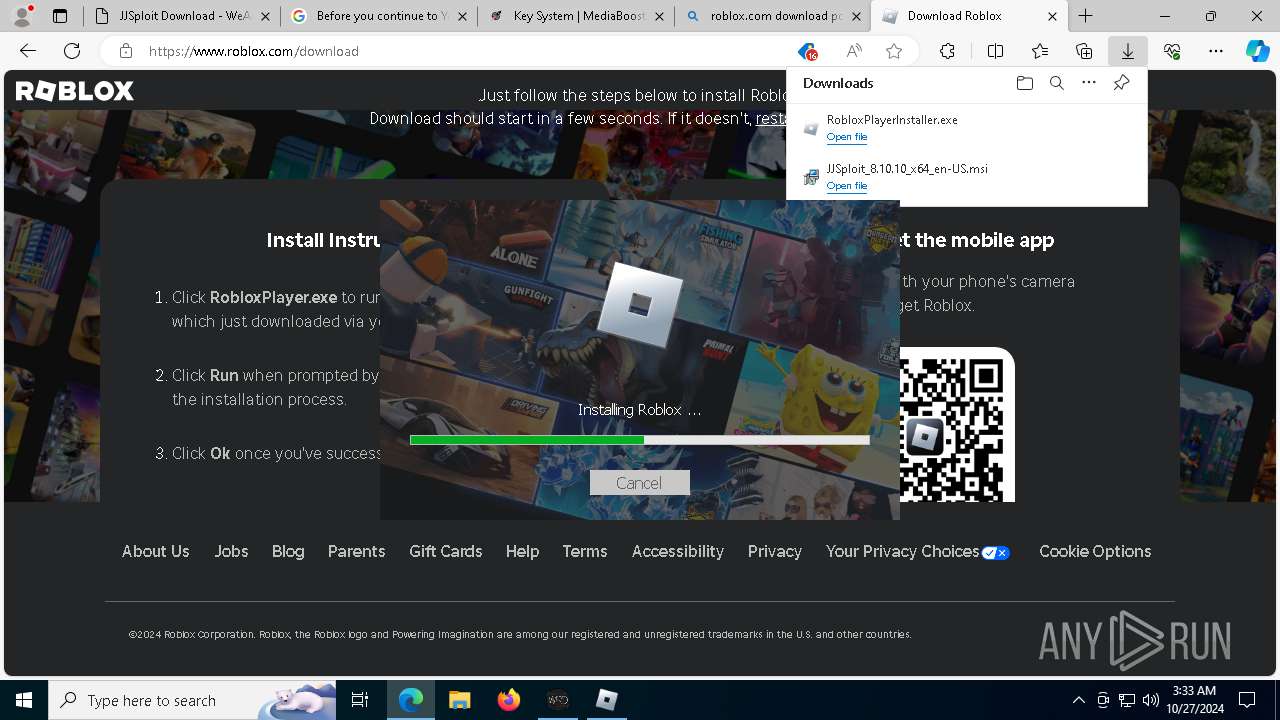Viewport: 1280px width, 720px height.
Task: Show hidden system tray icons
Action: 1078,700
